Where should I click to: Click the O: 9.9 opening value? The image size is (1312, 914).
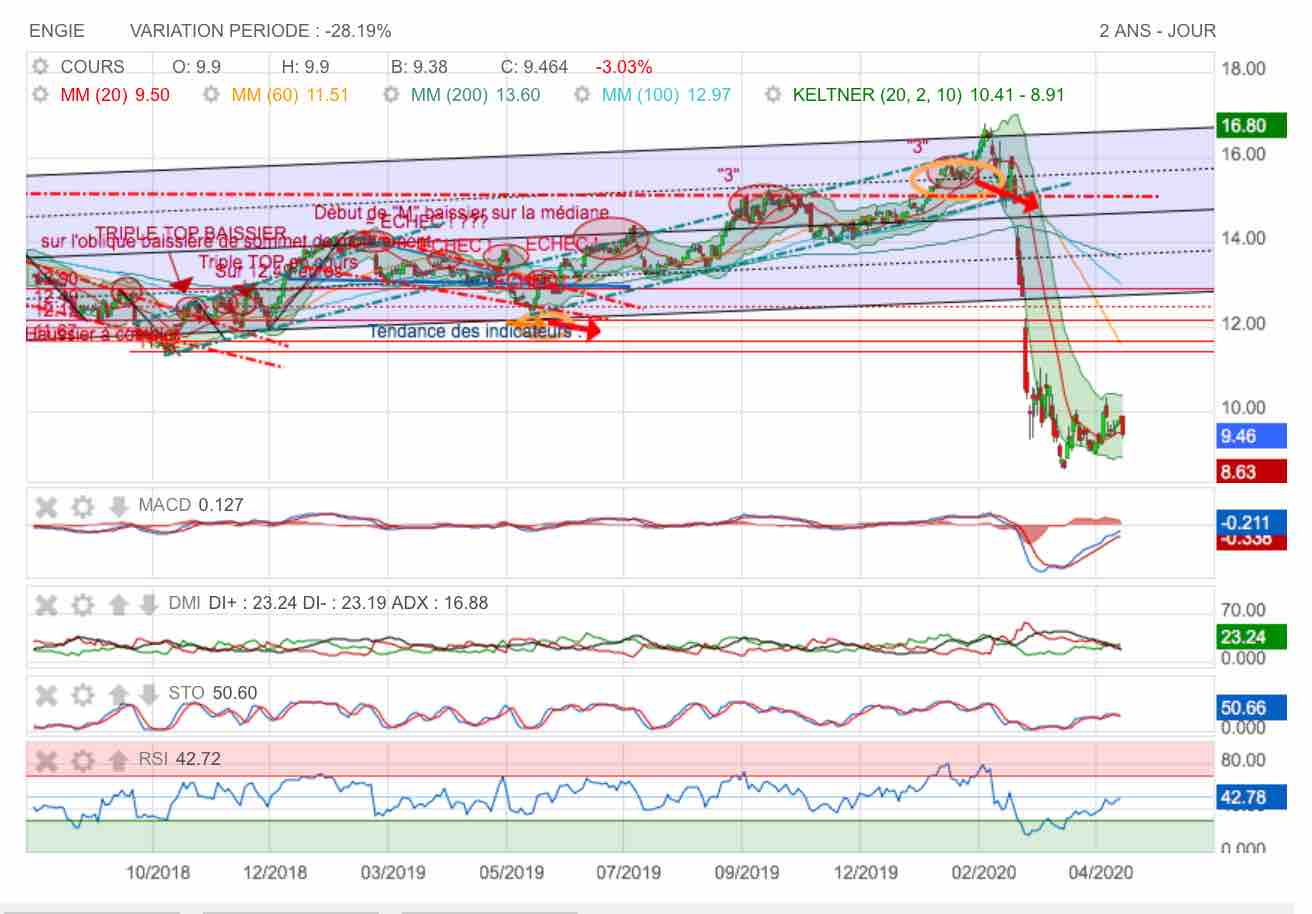(x=197, y=67)
